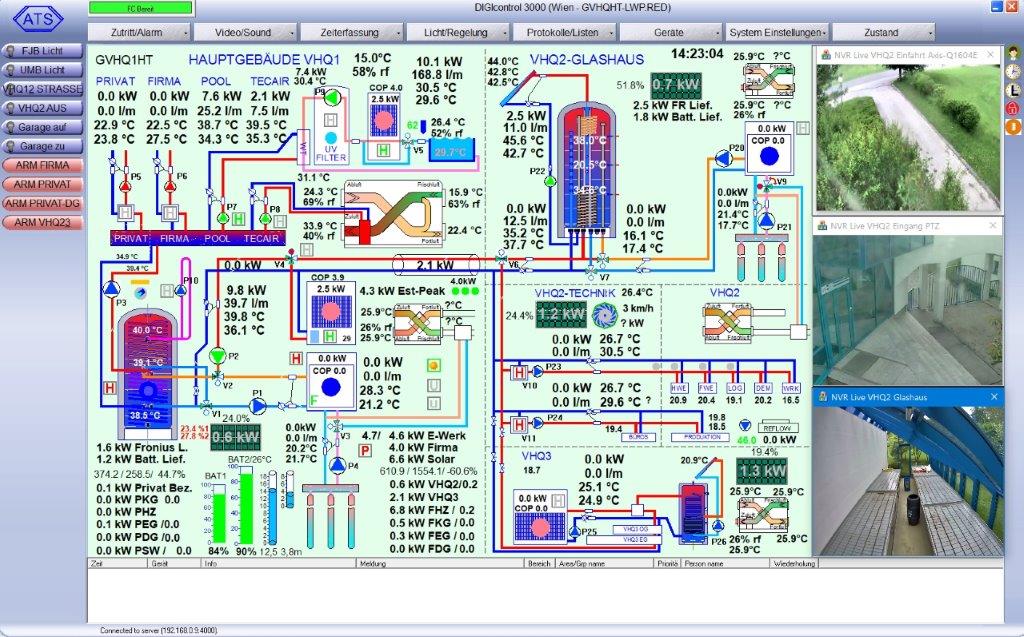Select the UV FILTER symbol

pos(330,149)
